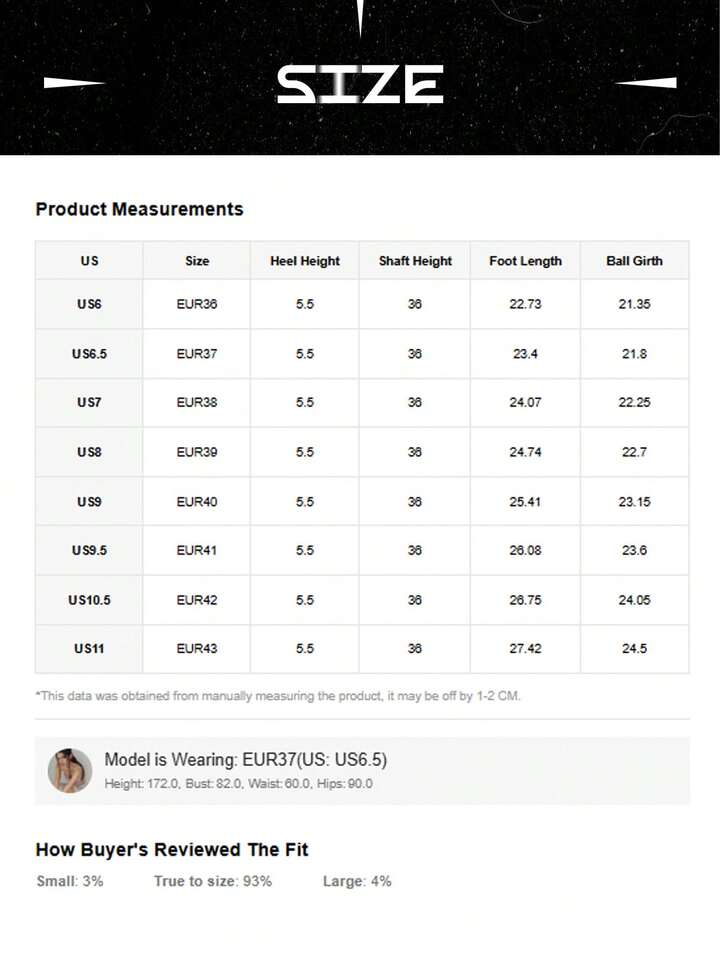Click the EUR41 size cell
The width and height of the screenshot is (720, 959).
coord(197,550)
